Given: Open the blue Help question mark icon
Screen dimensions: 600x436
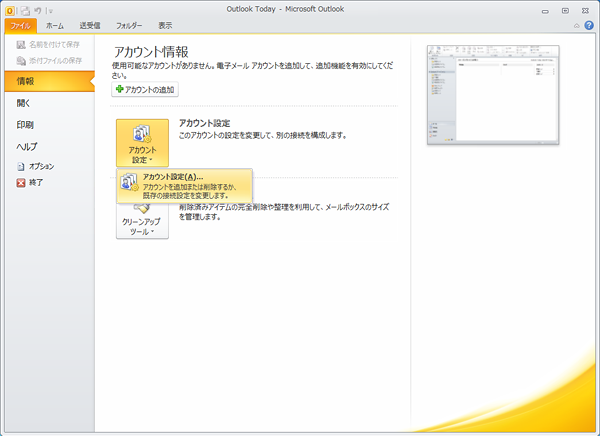Looking at the screenshot, I should [589, 25].
